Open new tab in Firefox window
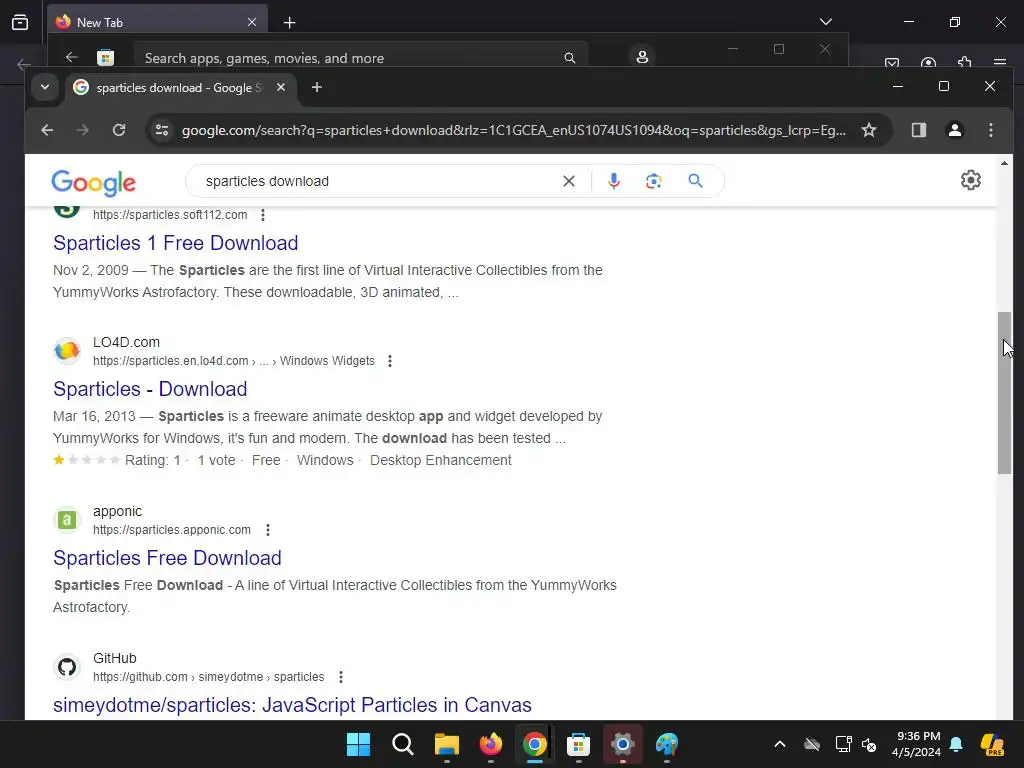The image size is (1024, 768). pos(289,23)
